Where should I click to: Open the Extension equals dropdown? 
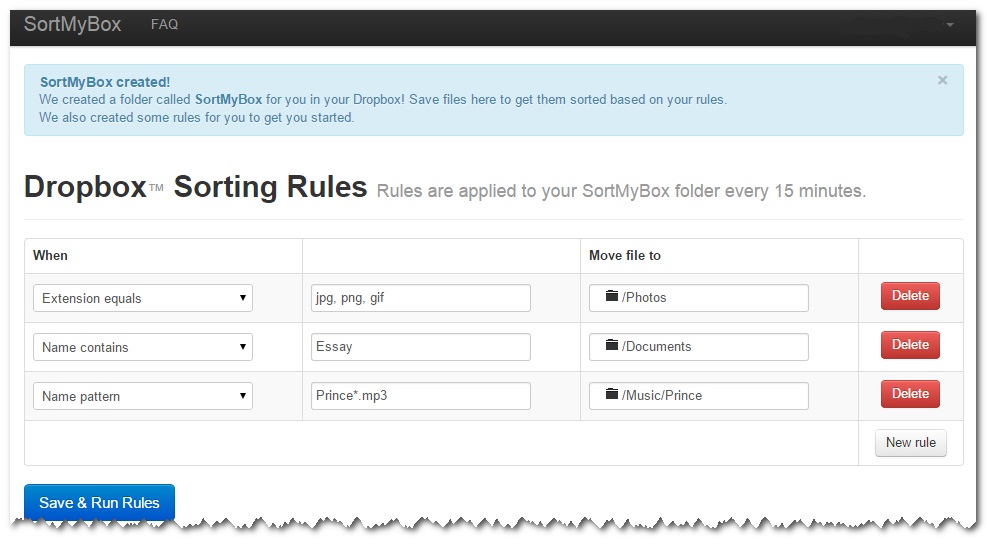coord(143,298)
